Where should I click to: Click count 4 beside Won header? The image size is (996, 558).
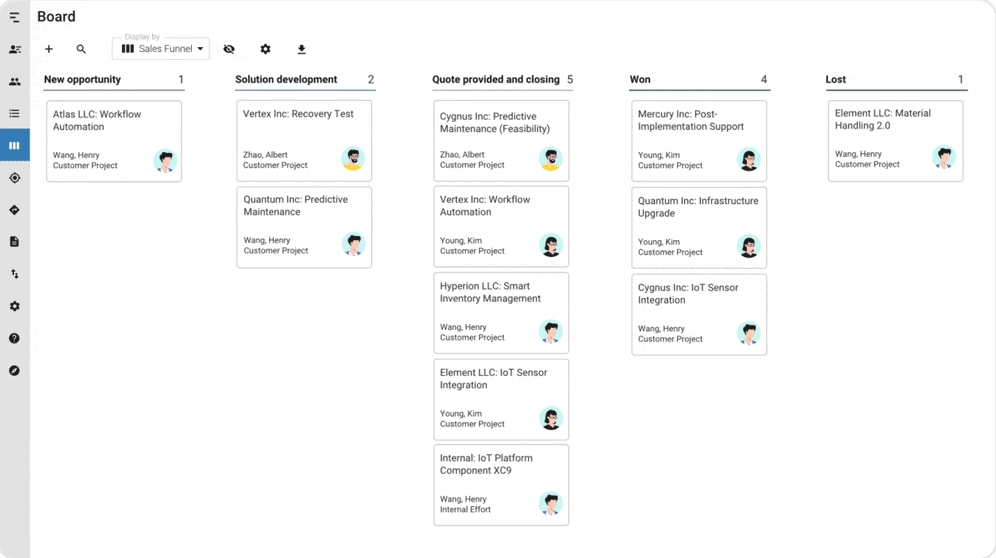click(764, 79)
